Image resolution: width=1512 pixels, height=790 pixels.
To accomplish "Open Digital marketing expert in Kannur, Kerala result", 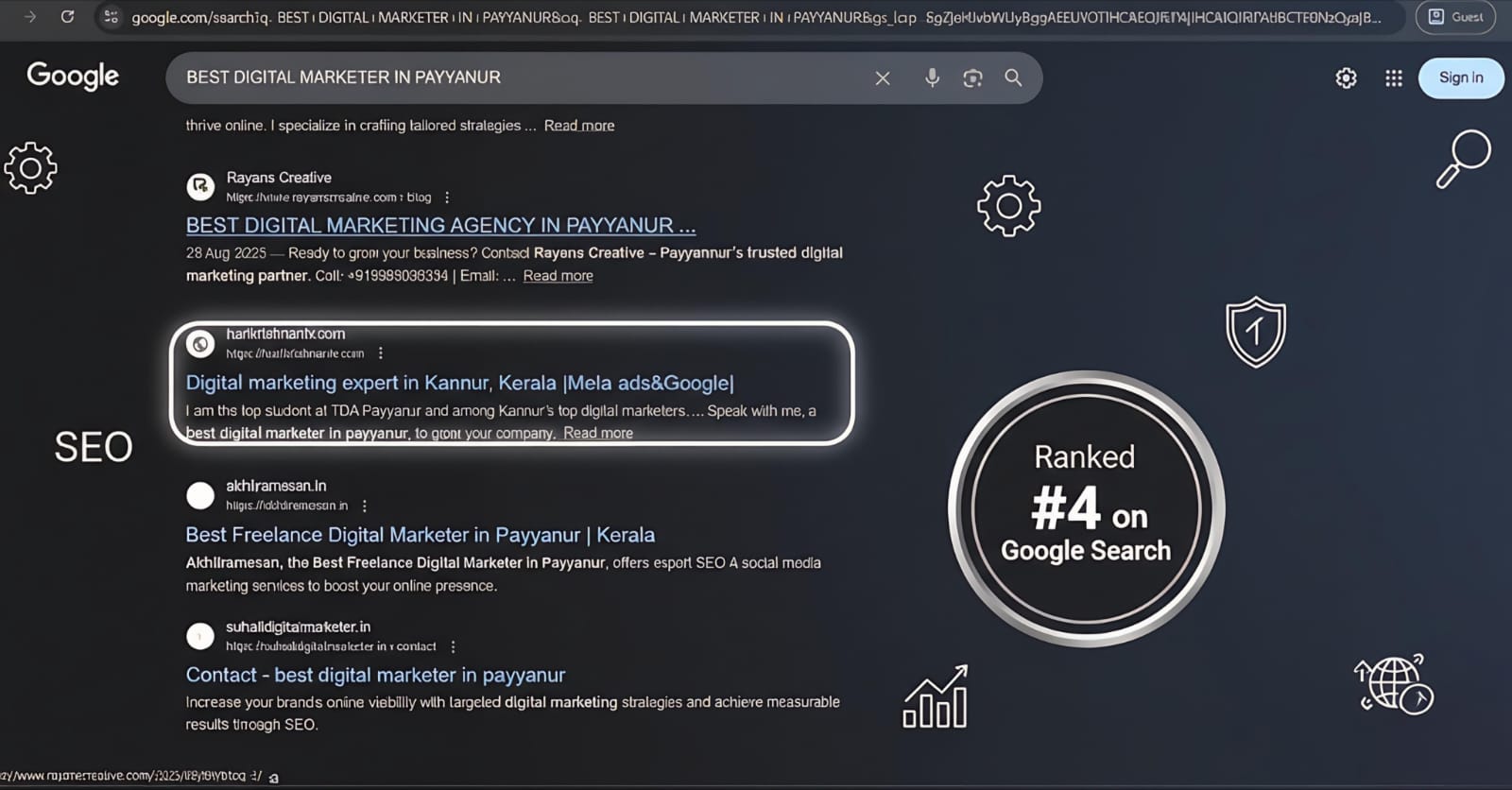I will point(460,383).
